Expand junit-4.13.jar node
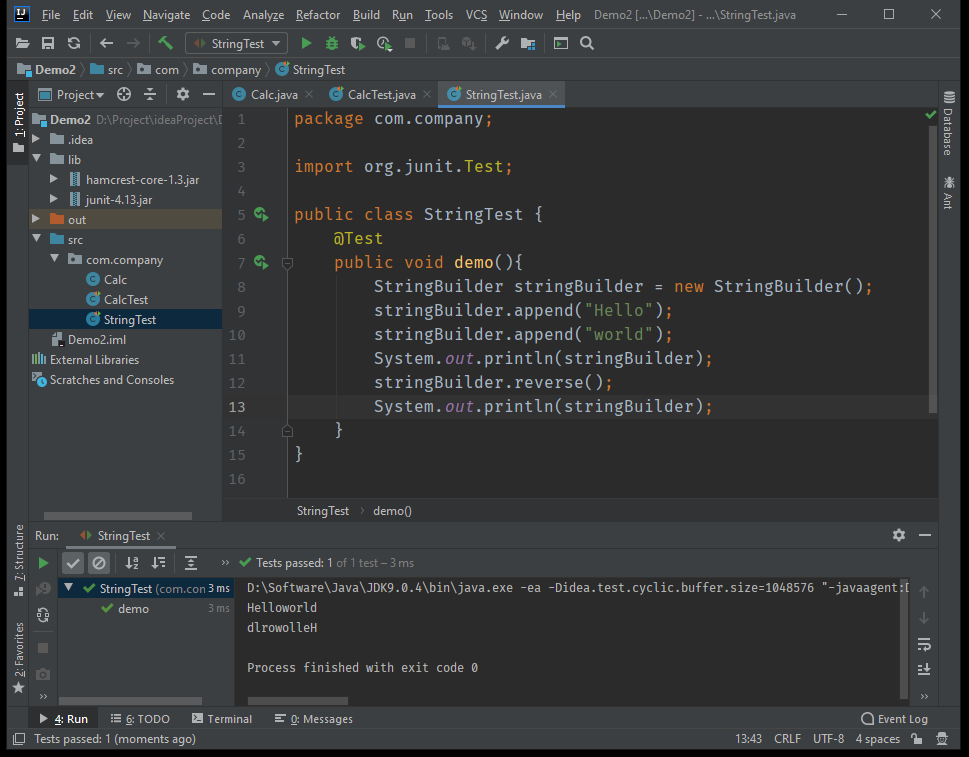969x757 pixels. coord(54,199)
